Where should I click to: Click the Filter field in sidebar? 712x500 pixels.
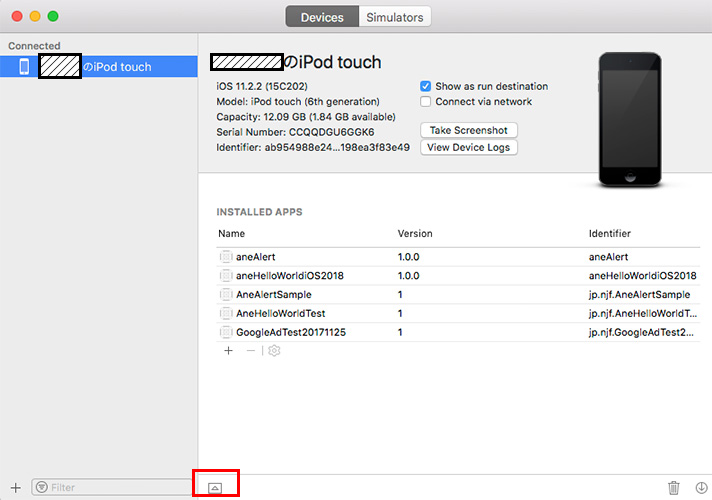coord(112,487)
